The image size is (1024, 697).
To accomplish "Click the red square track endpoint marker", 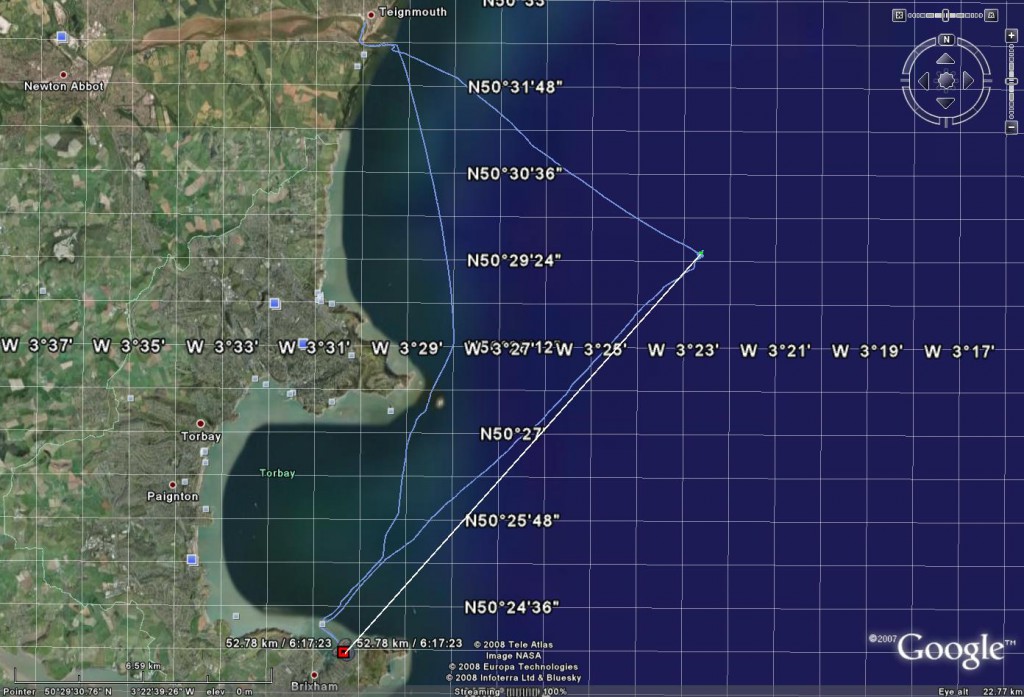I will coord(344,651).
